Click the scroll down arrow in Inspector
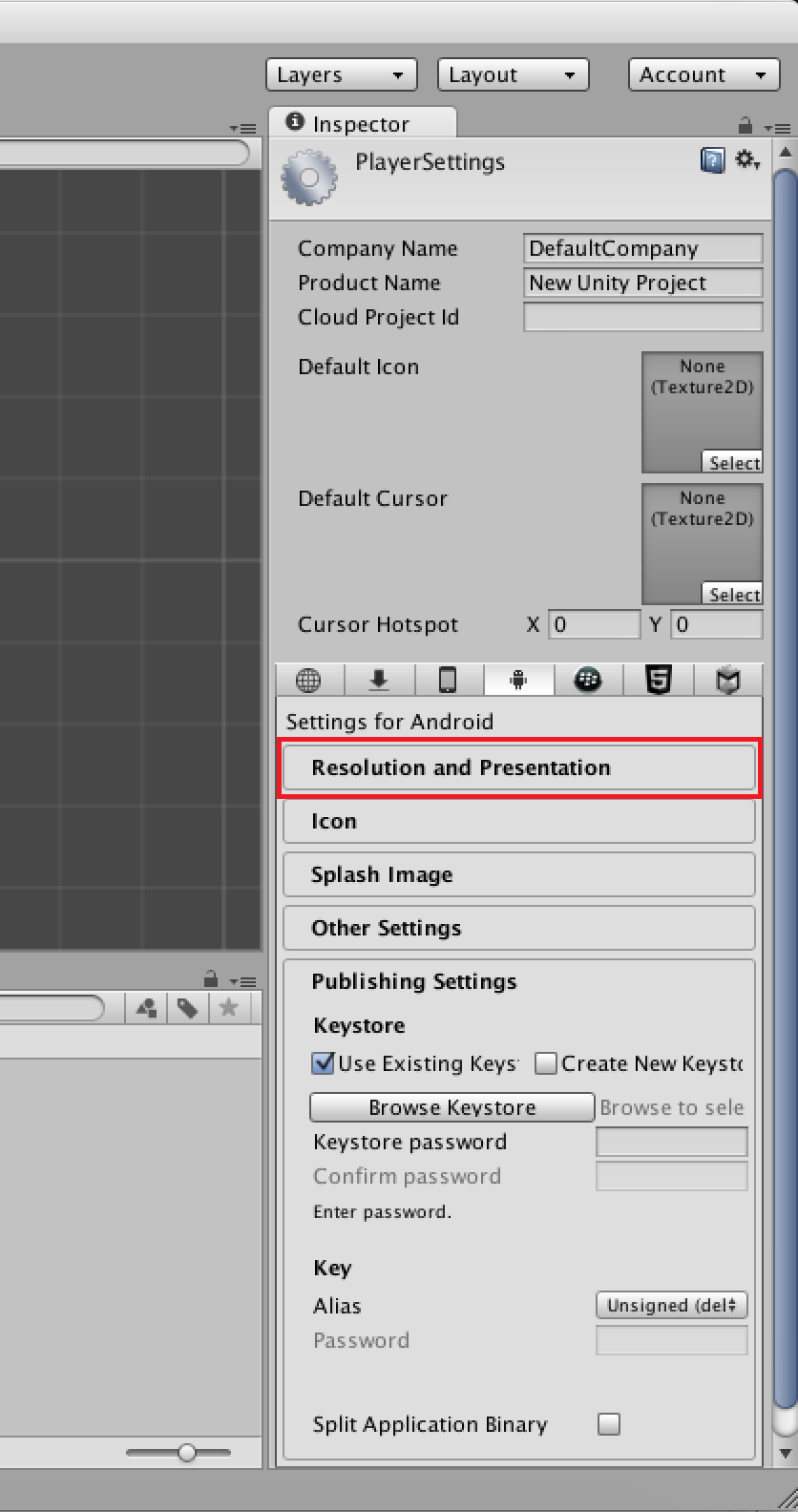 click(x=785, y=1455)
